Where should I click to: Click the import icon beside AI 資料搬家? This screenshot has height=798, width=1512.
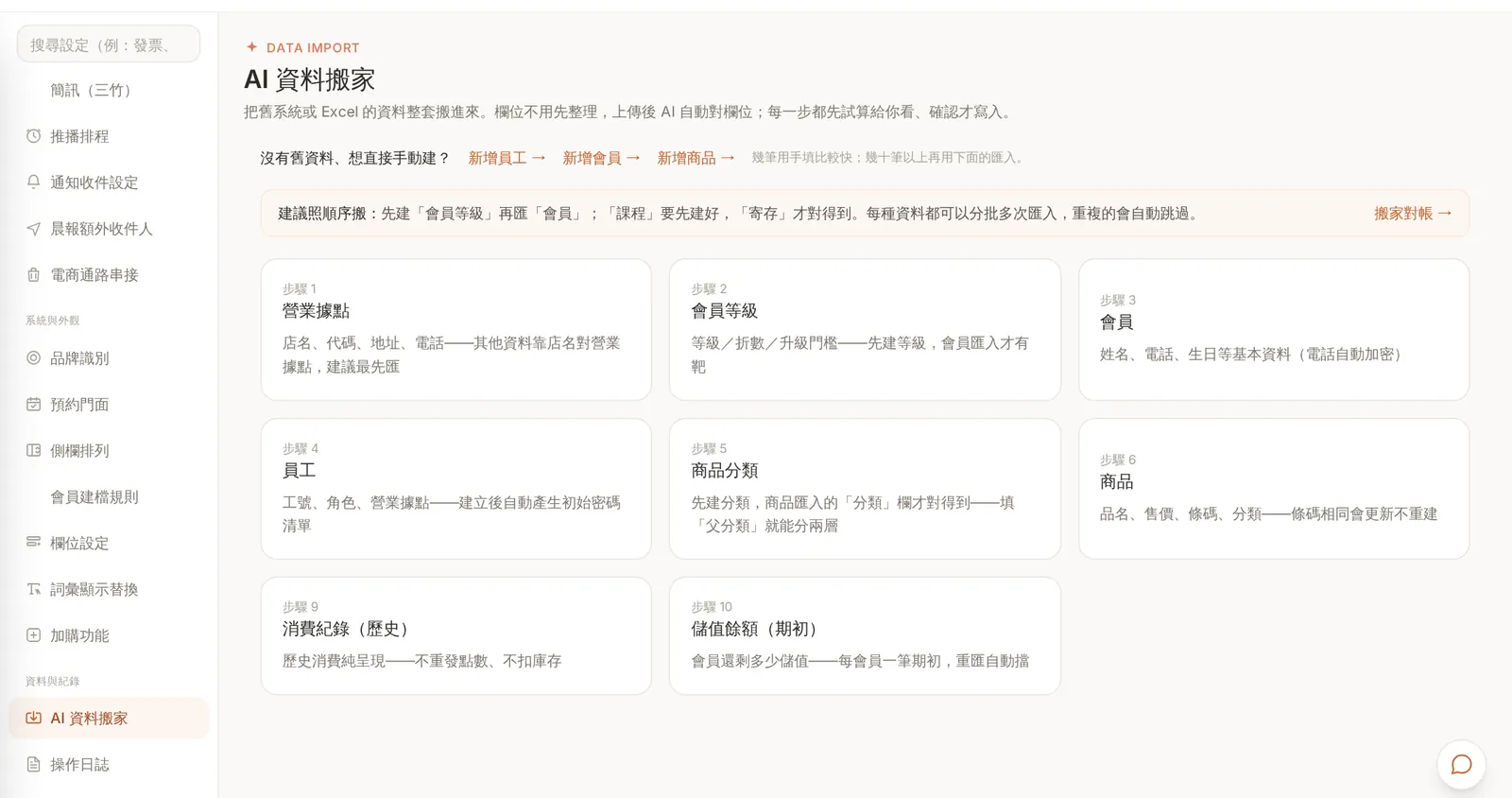click(33, 718)
